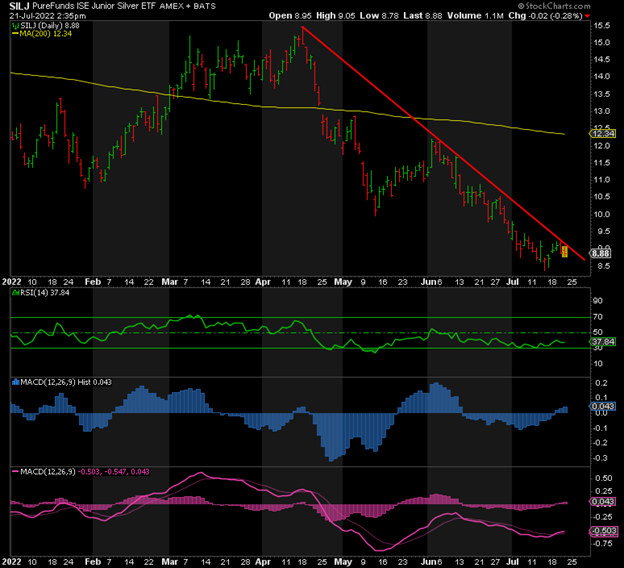Click 2022 on the bottom date axis
Viewport: 624px width, 568px height.
coord(12,562)
